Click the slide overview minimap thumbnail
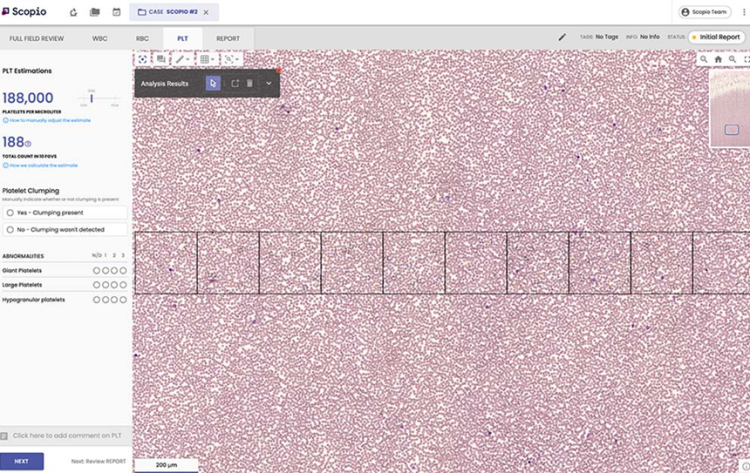 click(x=730, y=108)
